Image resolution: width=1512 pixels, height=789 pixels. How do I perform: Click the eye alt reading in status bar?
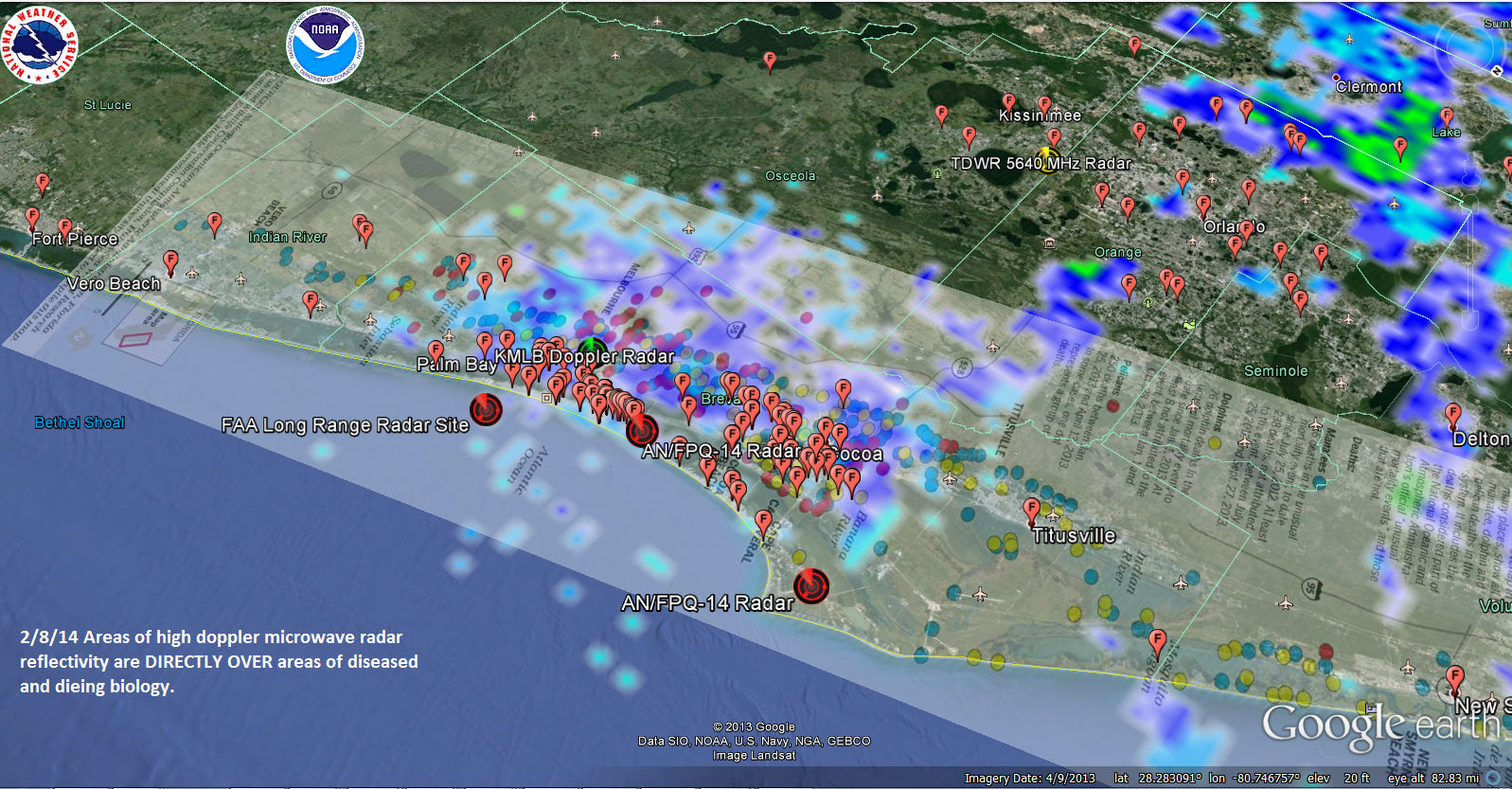pos(1432,779)
